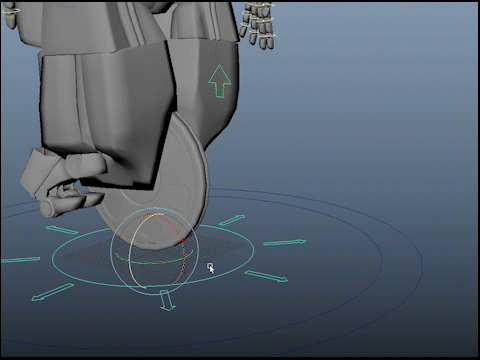Select the up-arrow control on the leg
Viewport: 480px width, 360px height.
(x=219, y=81)
